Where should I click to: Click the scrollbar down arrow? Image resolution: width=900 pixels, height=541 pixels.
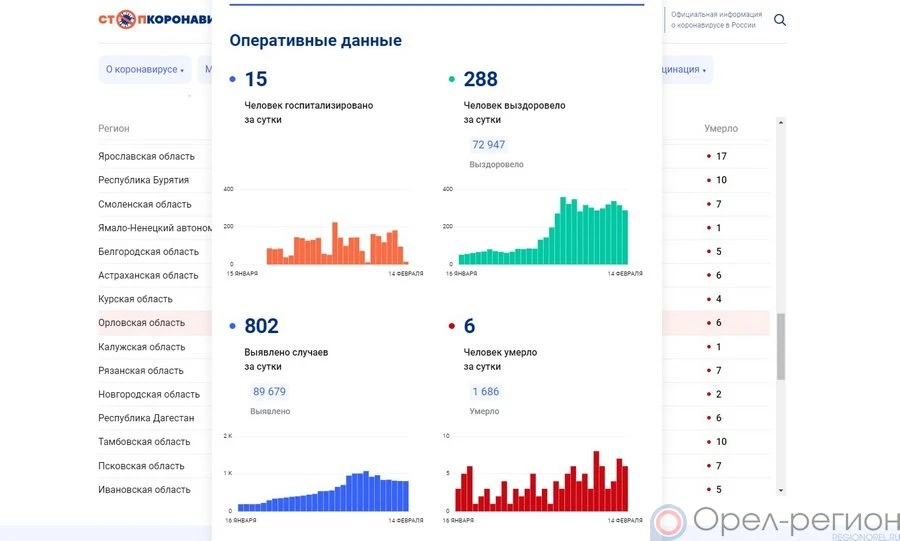click(x=781, y=491)
